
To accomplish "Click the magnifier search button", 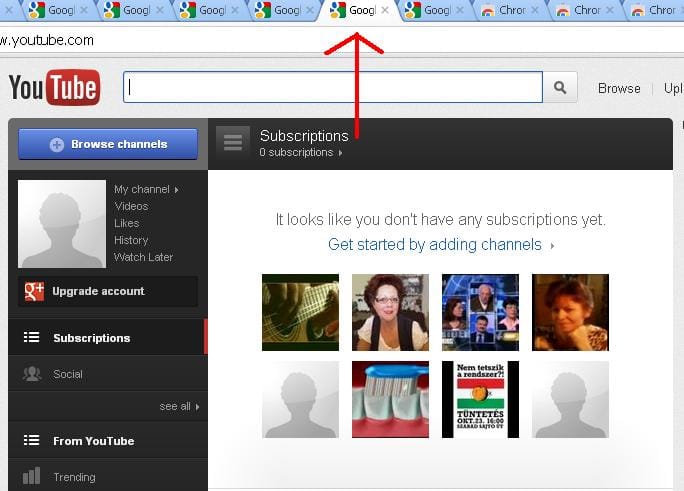I will coord(560,88).
